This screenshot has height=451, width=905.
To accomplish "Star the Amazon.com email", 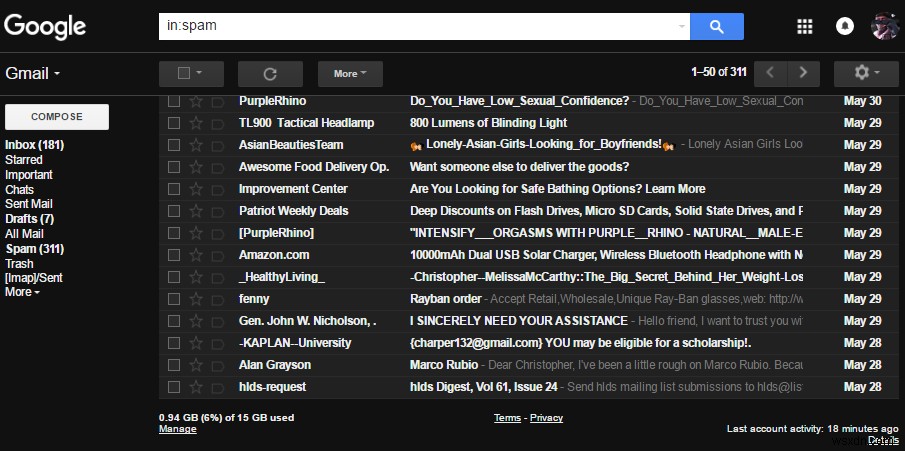I will 196,255.
